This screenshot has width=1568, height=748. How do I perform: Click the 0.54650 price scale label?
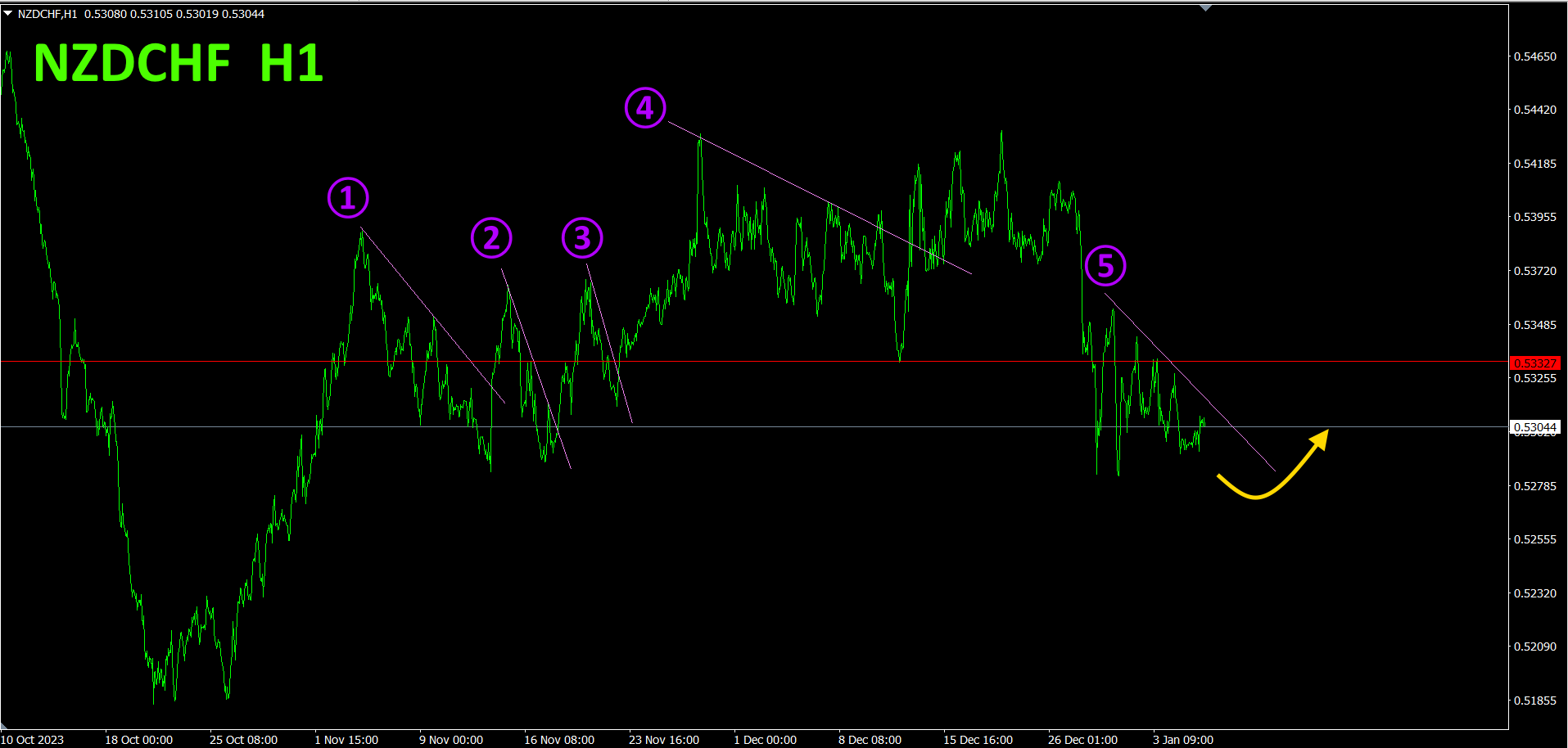1535,56
